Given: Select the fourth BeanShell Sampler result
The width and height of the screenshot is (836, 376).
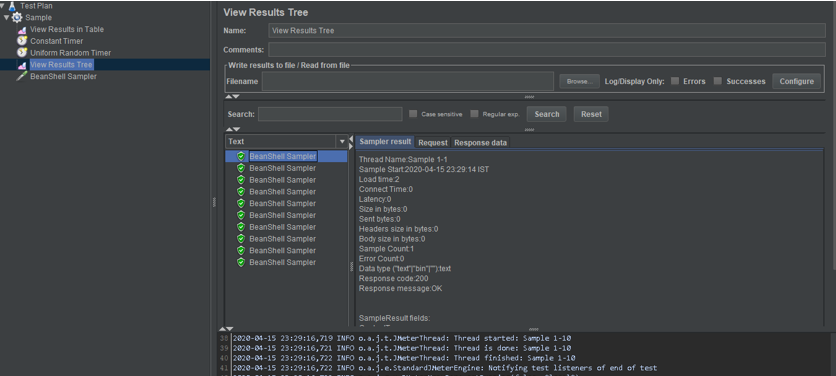Looking at the screenshot, I should (283, 191).
